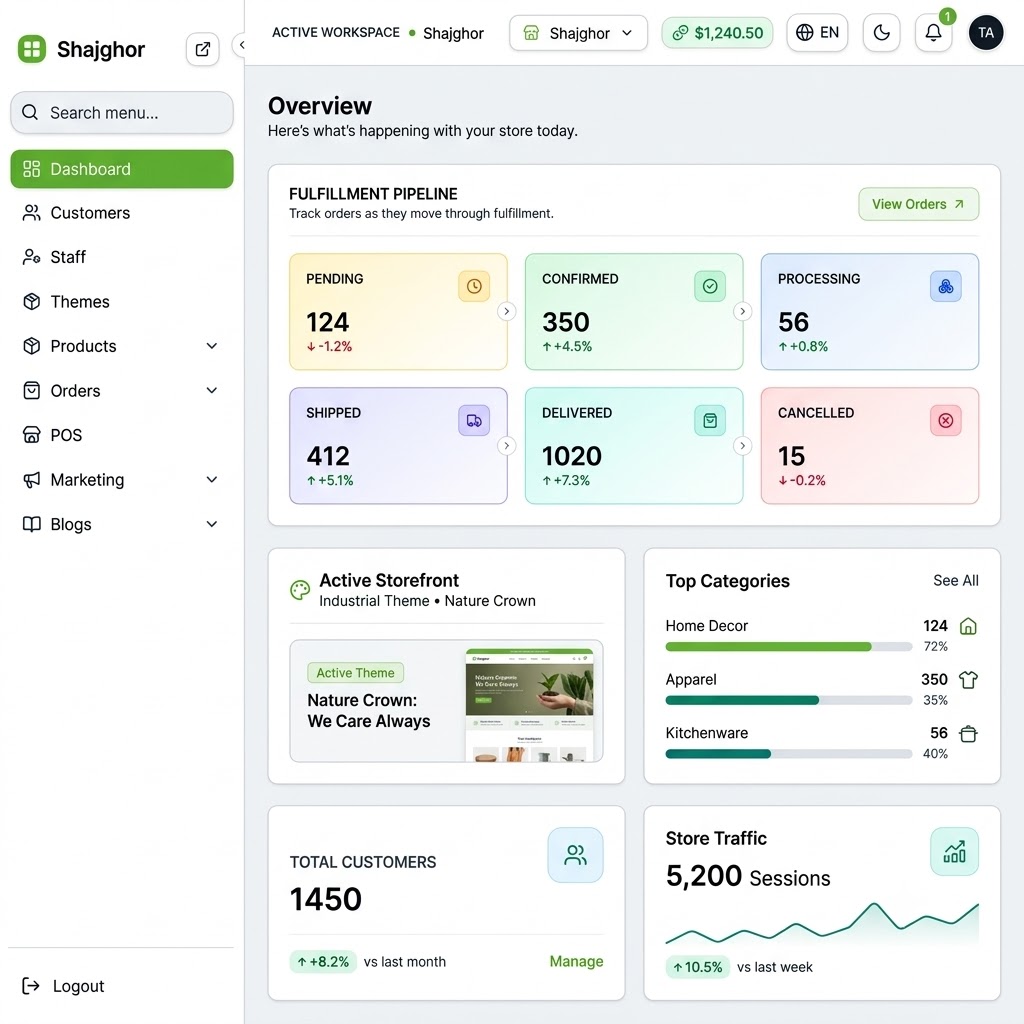Click the 'Overview' page heading

pos(320,106)
